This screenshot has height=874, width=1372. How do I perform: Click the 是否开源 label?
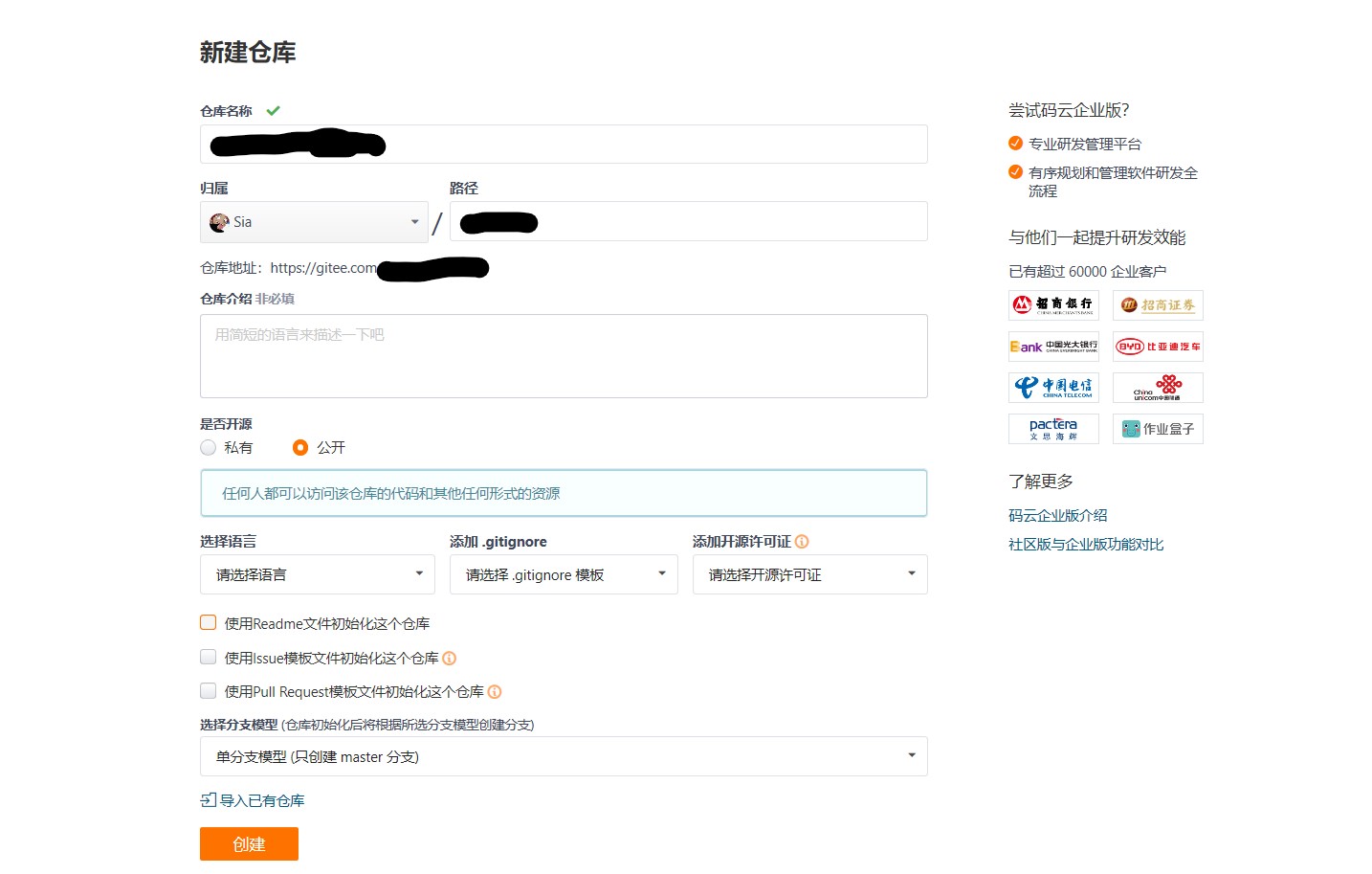point(226,424)
